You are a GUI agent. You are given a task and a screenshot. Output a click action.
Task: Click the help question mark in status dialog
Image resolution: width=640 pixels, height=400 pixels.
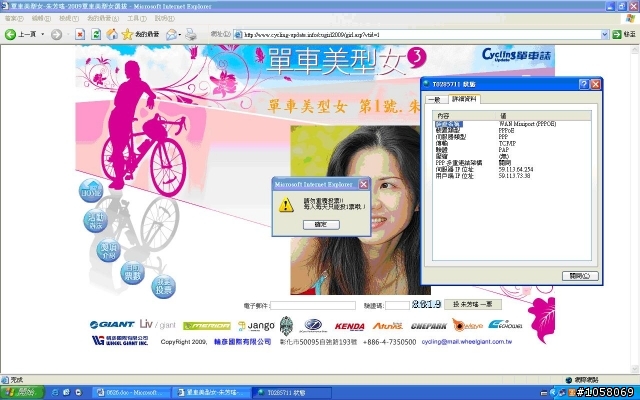coord(584,84)
